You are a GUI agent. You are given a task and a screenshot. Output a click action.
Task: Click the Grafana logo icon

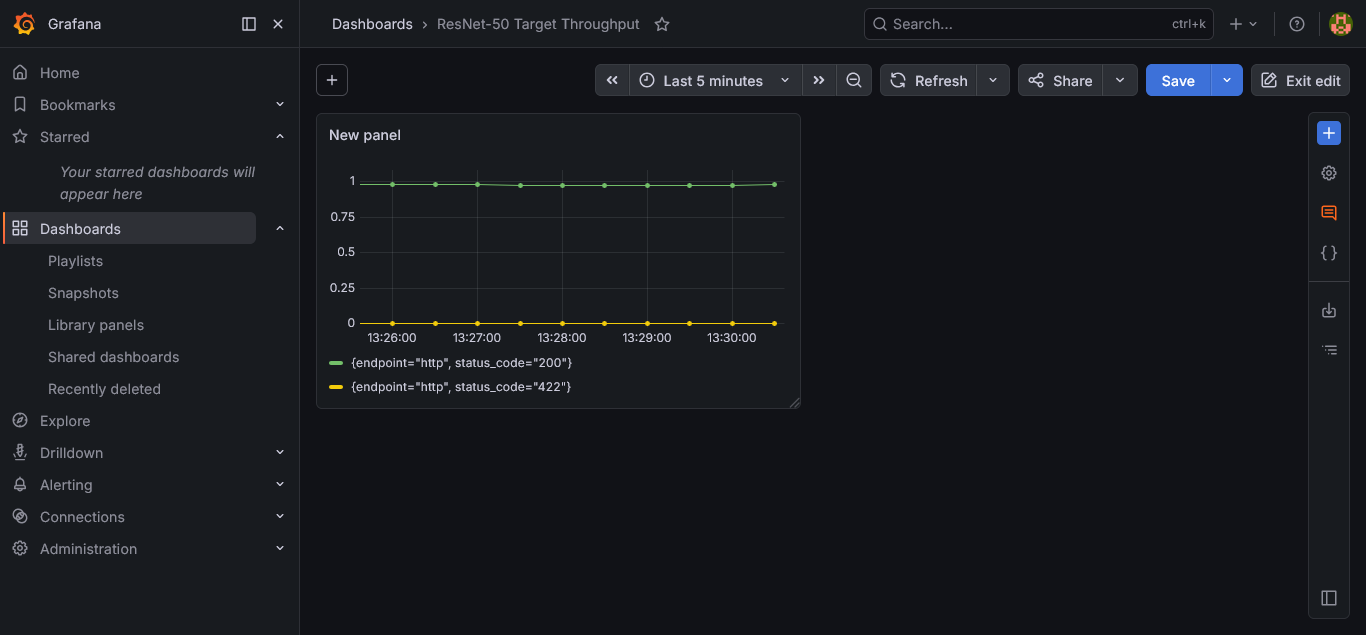click(24, 24)
